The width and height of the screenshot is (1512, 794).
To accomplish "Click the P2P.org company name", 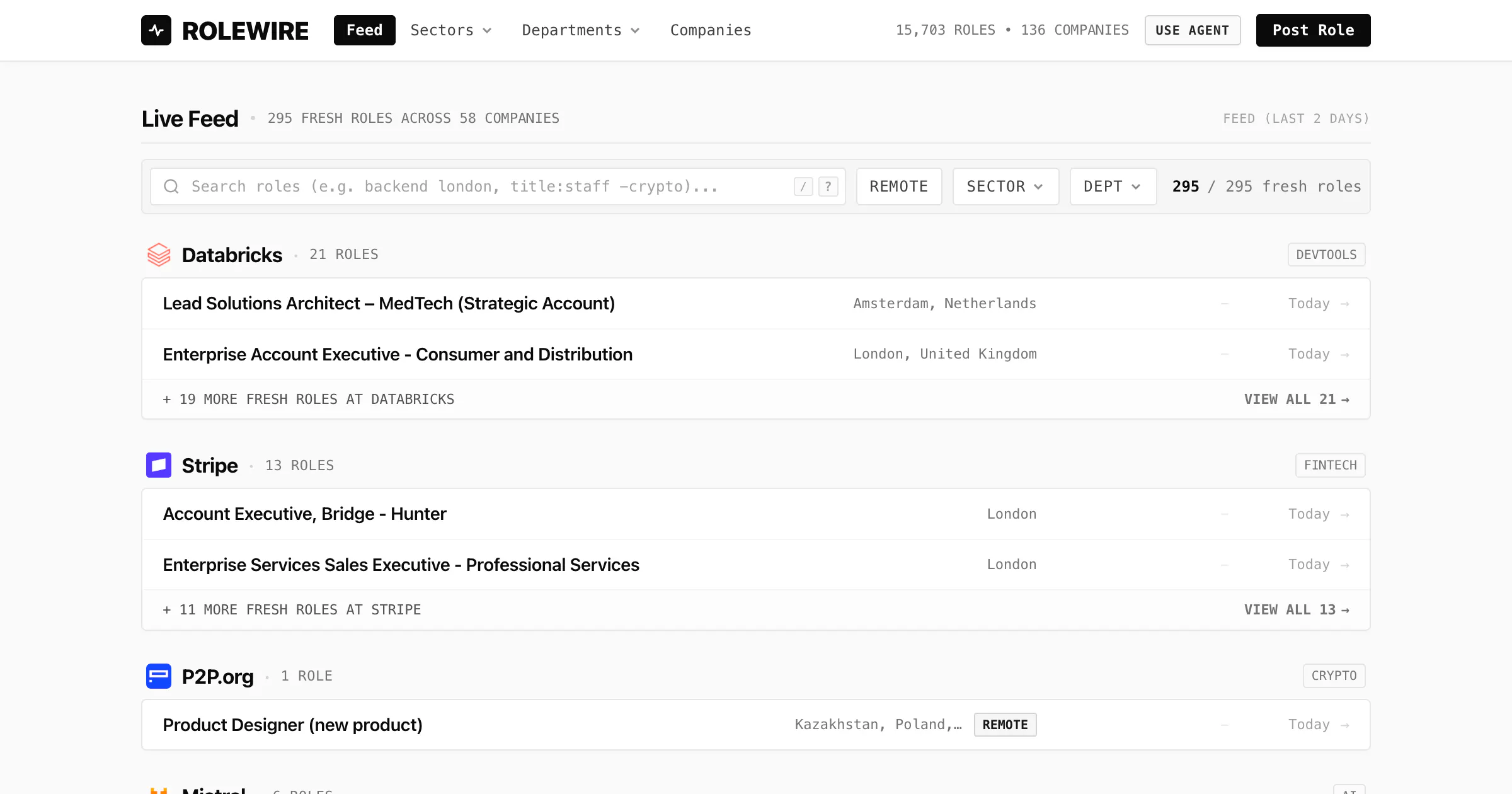I will coord(217,677).
